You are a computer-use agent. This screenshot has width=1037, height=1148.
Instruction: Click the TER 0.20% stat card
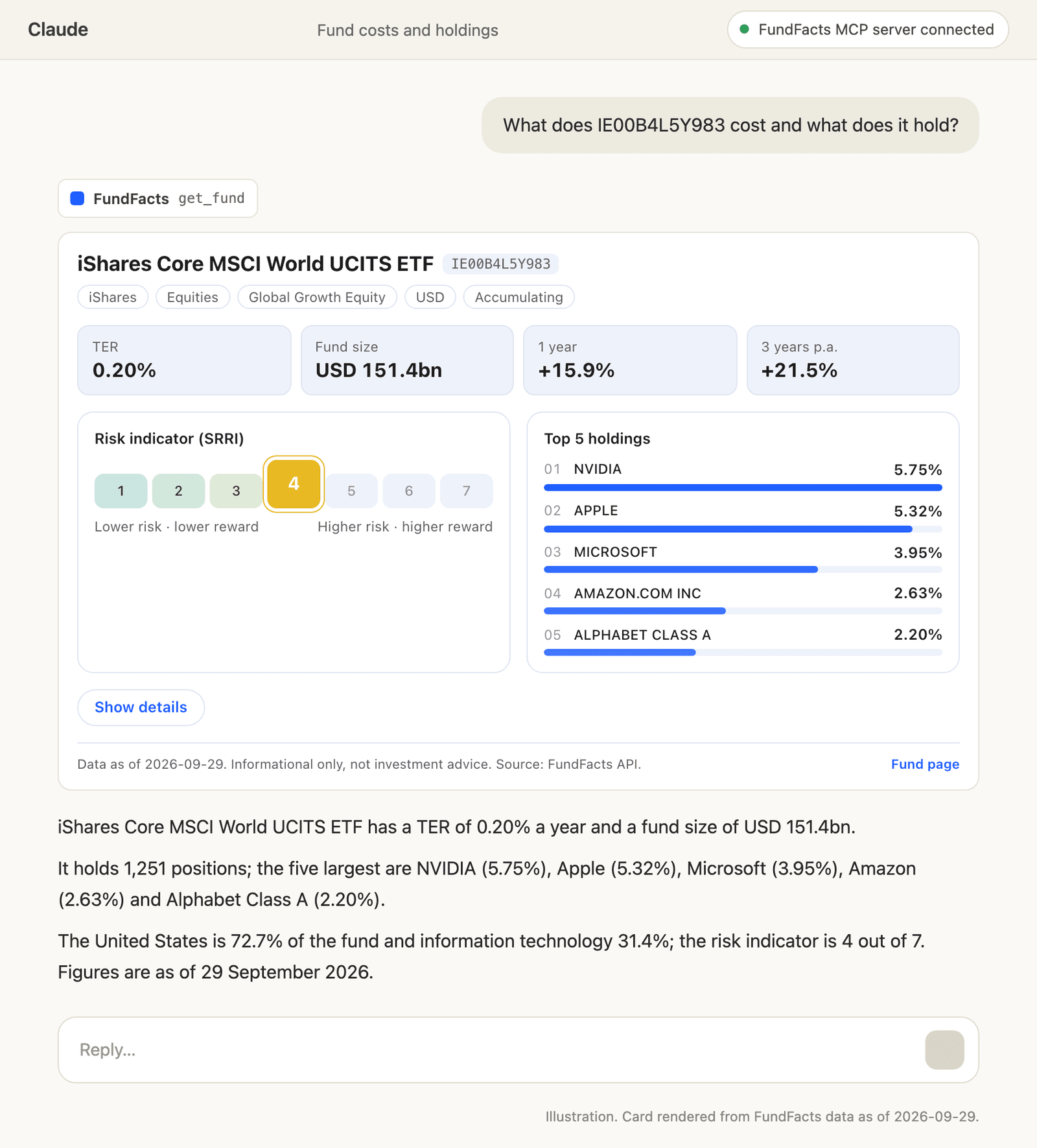[x=184, y=360]
